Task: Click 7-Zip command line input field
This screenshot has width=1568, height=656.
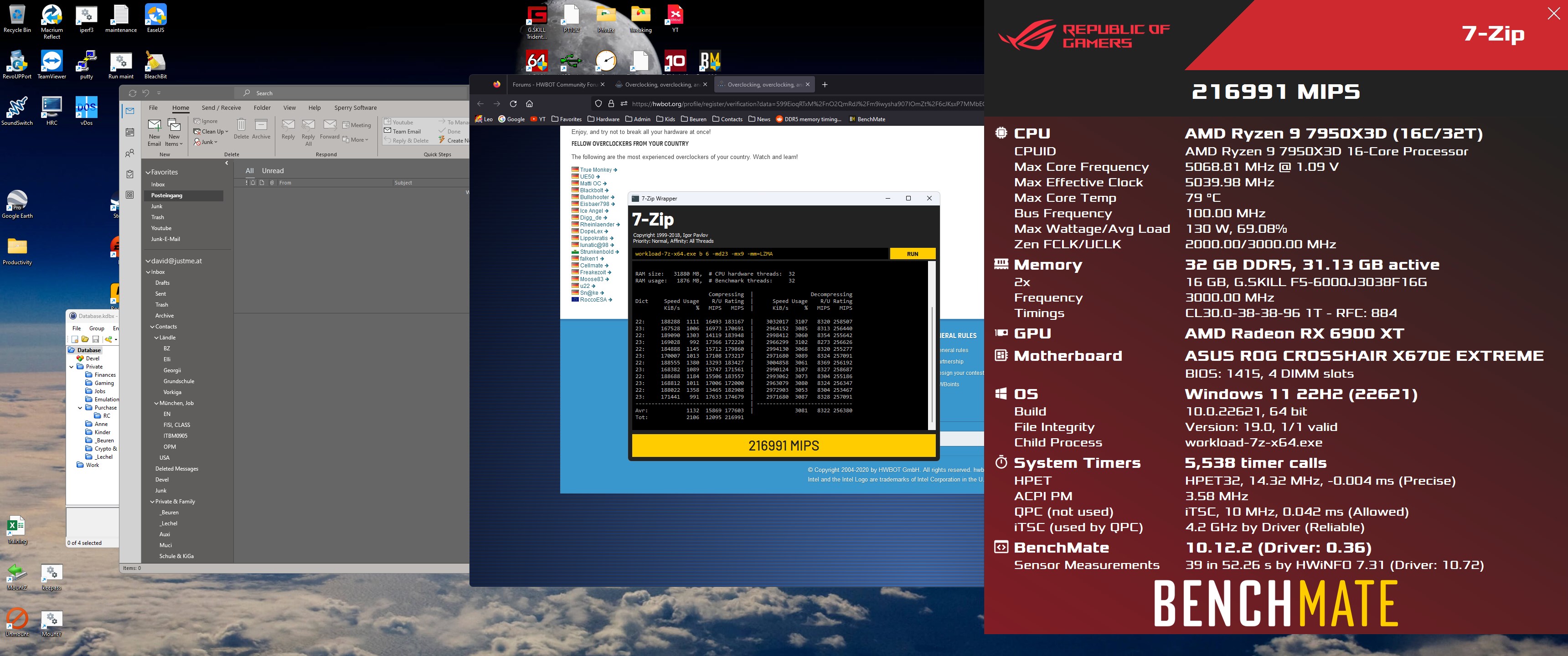Action: tap(760, 254)
